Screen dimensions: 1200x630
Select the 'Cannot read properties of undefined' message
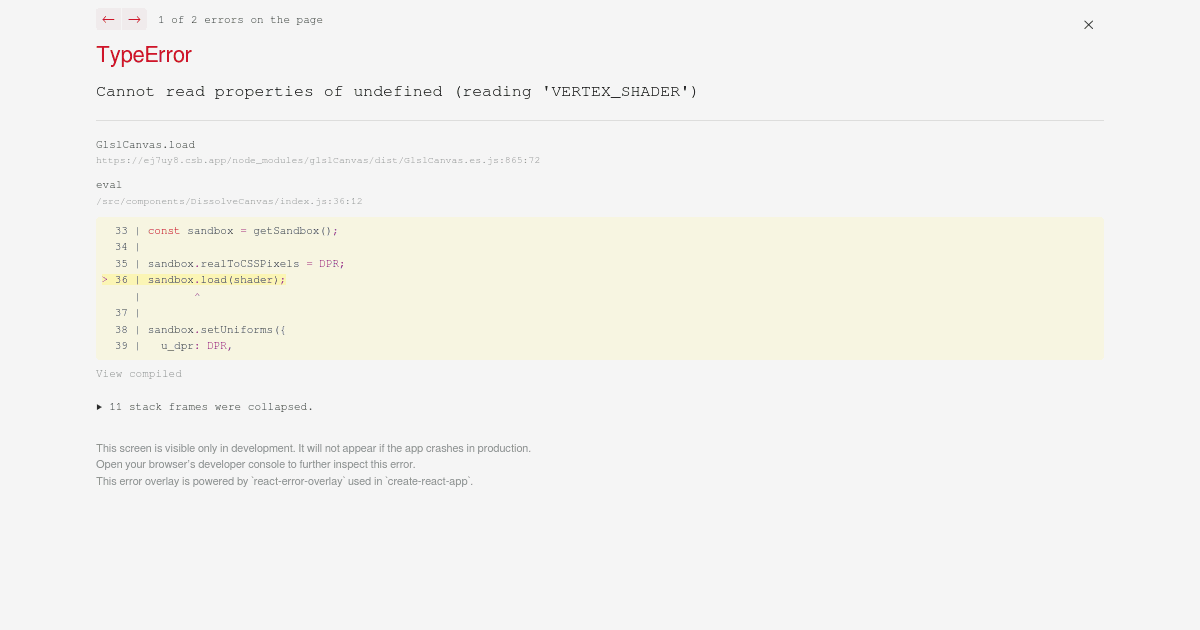[397, 91]
